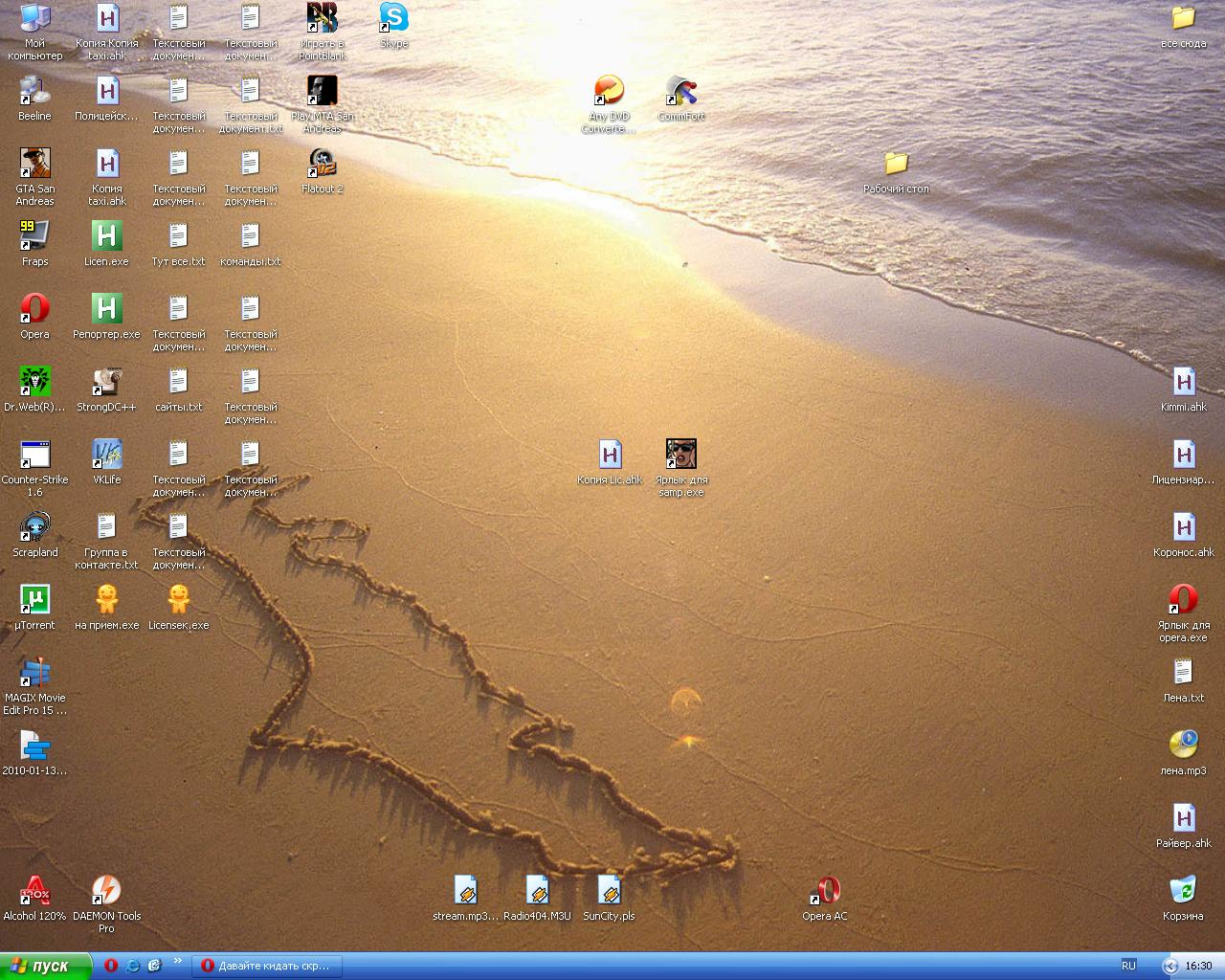
Task: Click the third Quick Launch icon beside Internet Explorer
Action: click(154, 966)
